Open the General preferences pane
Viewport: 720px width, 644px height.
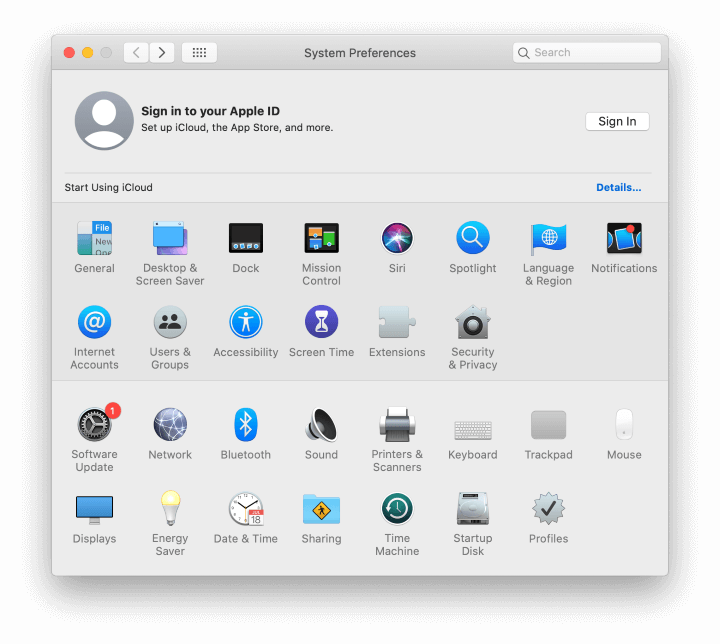(x=94, y=239)
